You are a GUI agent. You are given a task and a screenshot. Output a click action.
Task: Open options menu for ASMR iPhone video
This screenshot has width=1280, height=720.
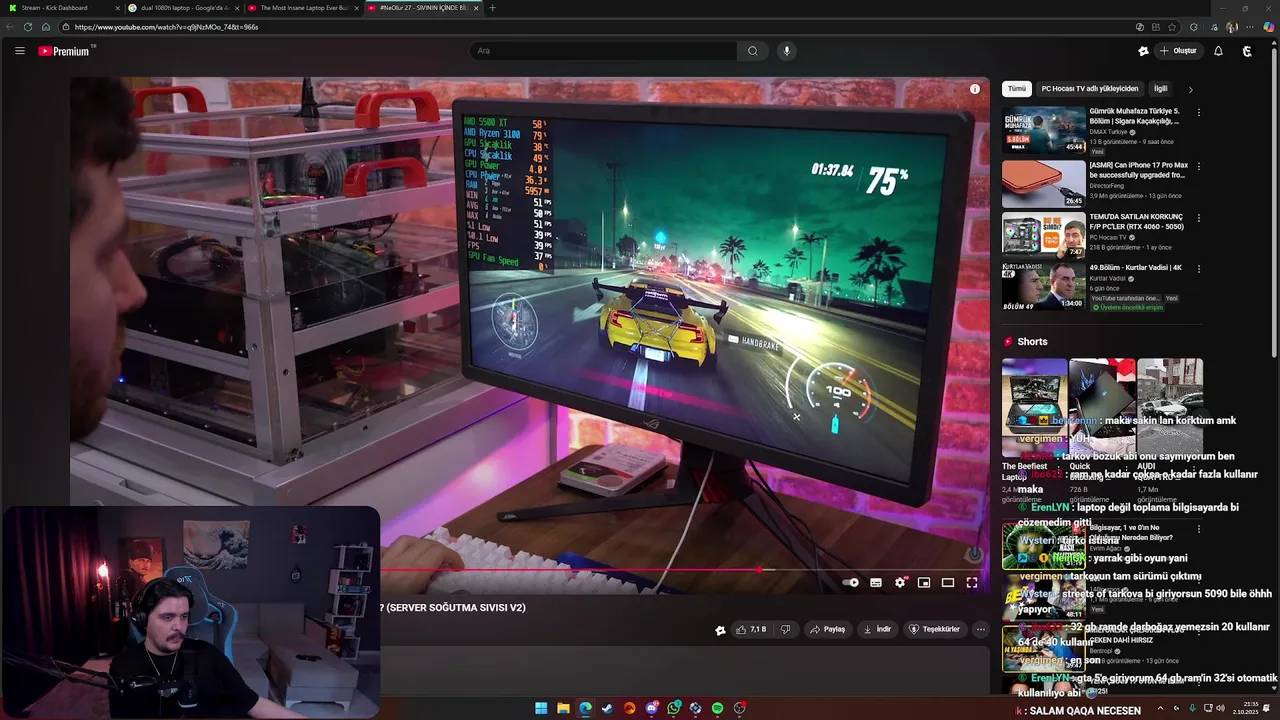(x=1198, y=166)
